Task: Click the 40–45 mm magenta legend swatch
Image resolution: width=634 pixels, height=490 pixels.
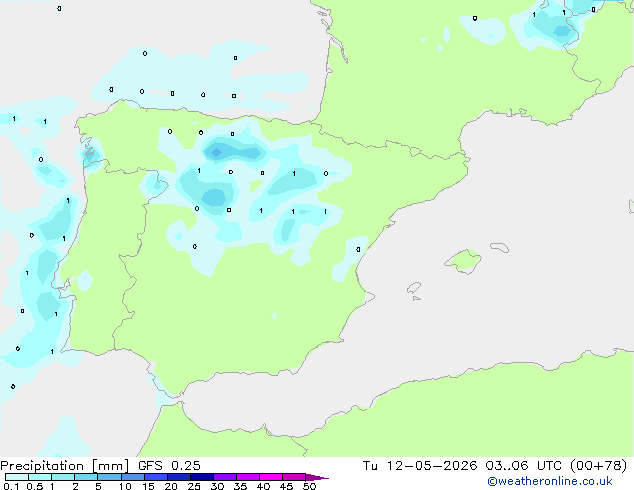Action: pos(271,477)
